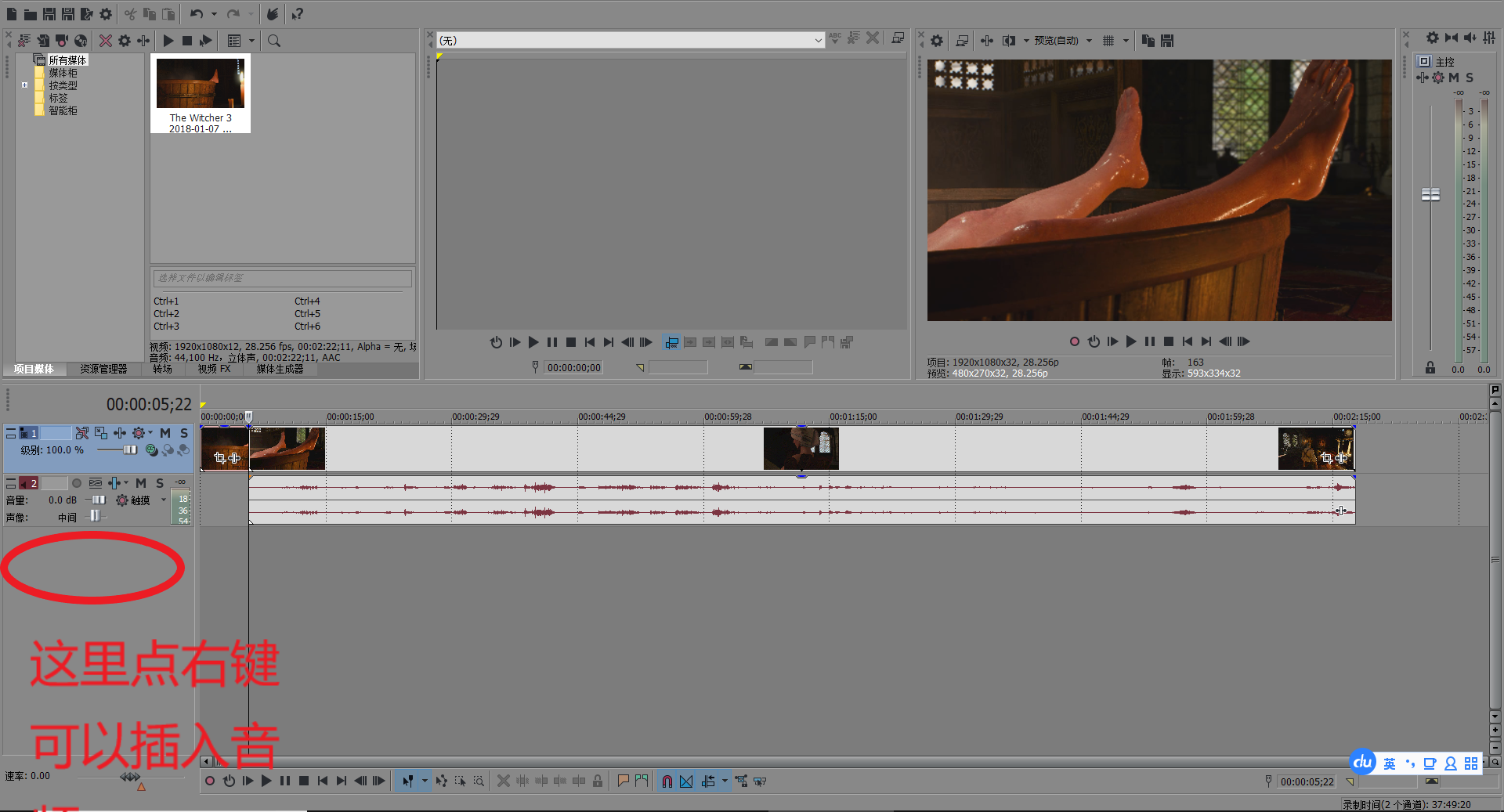Viewport: 1504px width, 812px height.
Task: Adjust the master volume fader
Action: (1430, 194)
